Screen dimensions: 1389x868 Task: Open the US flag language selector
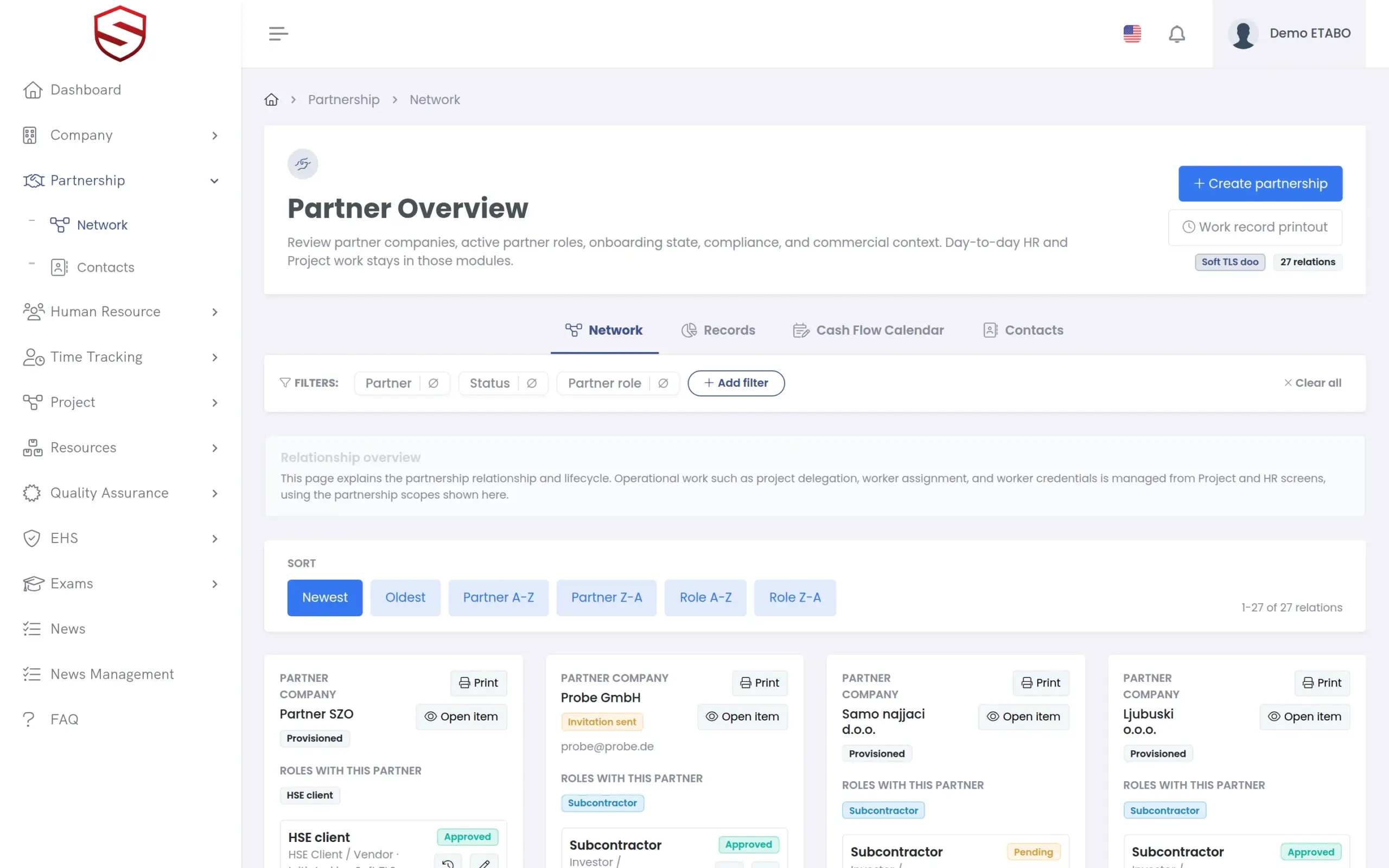1132,33
